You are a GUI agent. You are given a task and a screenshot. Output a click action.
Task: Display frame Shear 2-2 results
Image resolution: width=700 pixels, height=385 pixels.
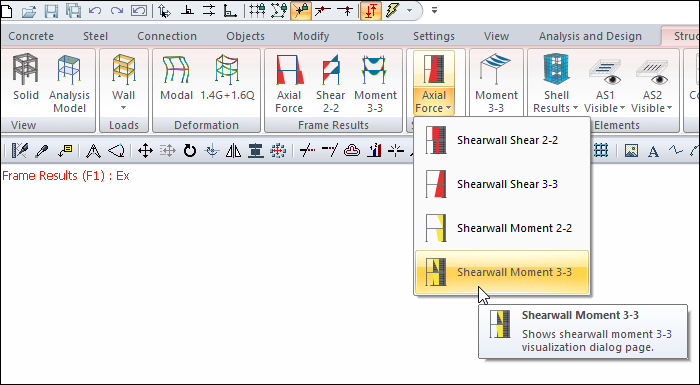(331, 83)
